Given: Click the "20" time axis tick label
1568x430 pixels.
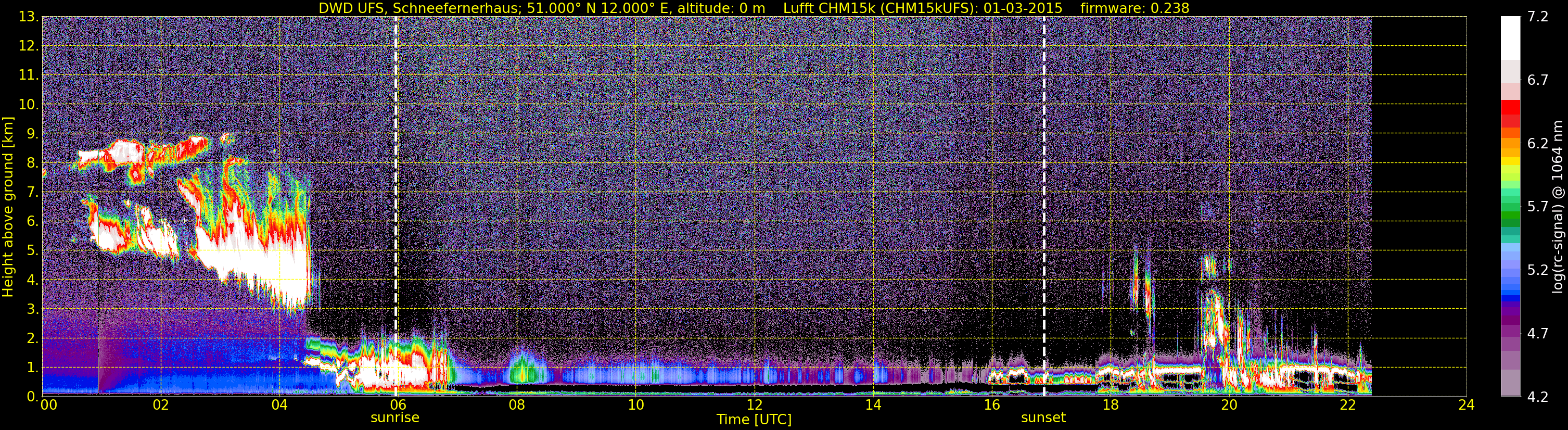Looking at the screenshot, I should coord(1229,406).
